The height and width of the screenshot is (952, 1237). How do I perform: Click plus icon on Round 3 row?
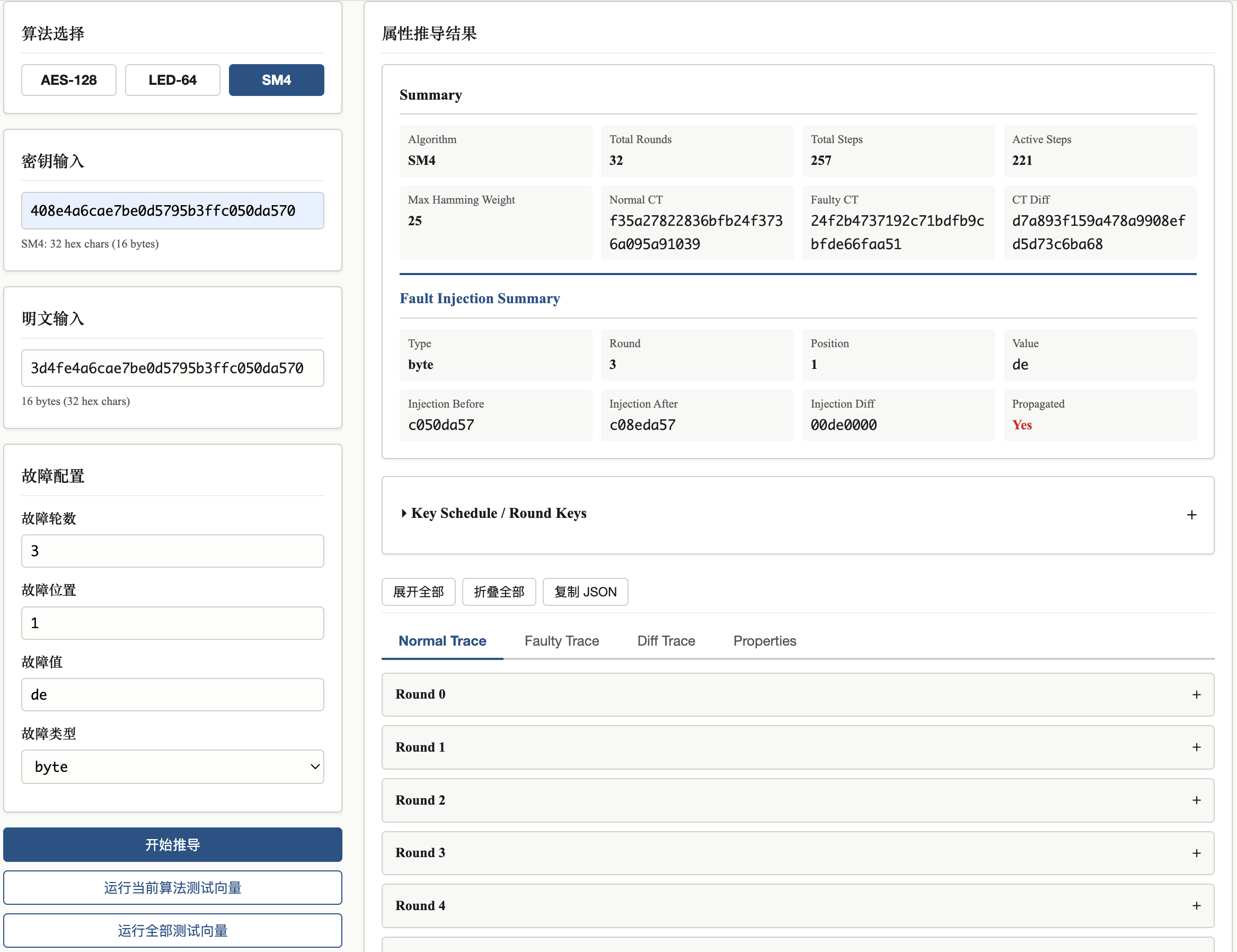coord(1196,852)
